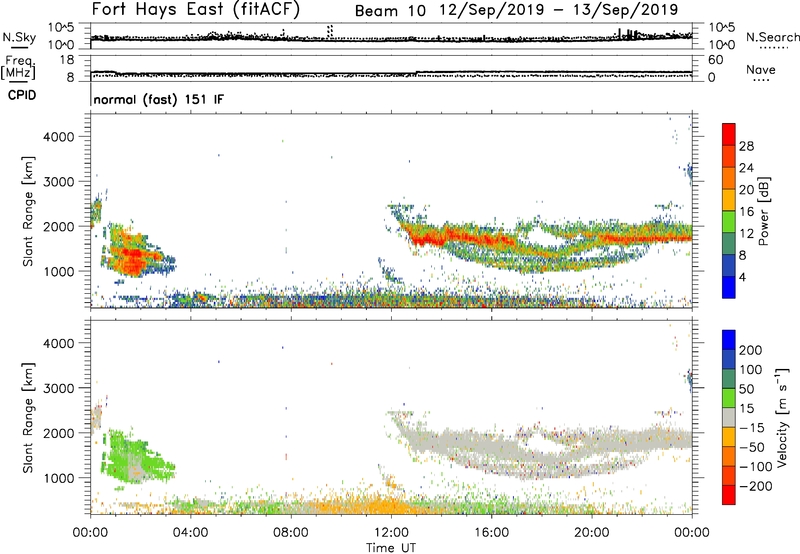Click the '04:00' time tick label
The image size is (800, 554).
pos(190,533)
